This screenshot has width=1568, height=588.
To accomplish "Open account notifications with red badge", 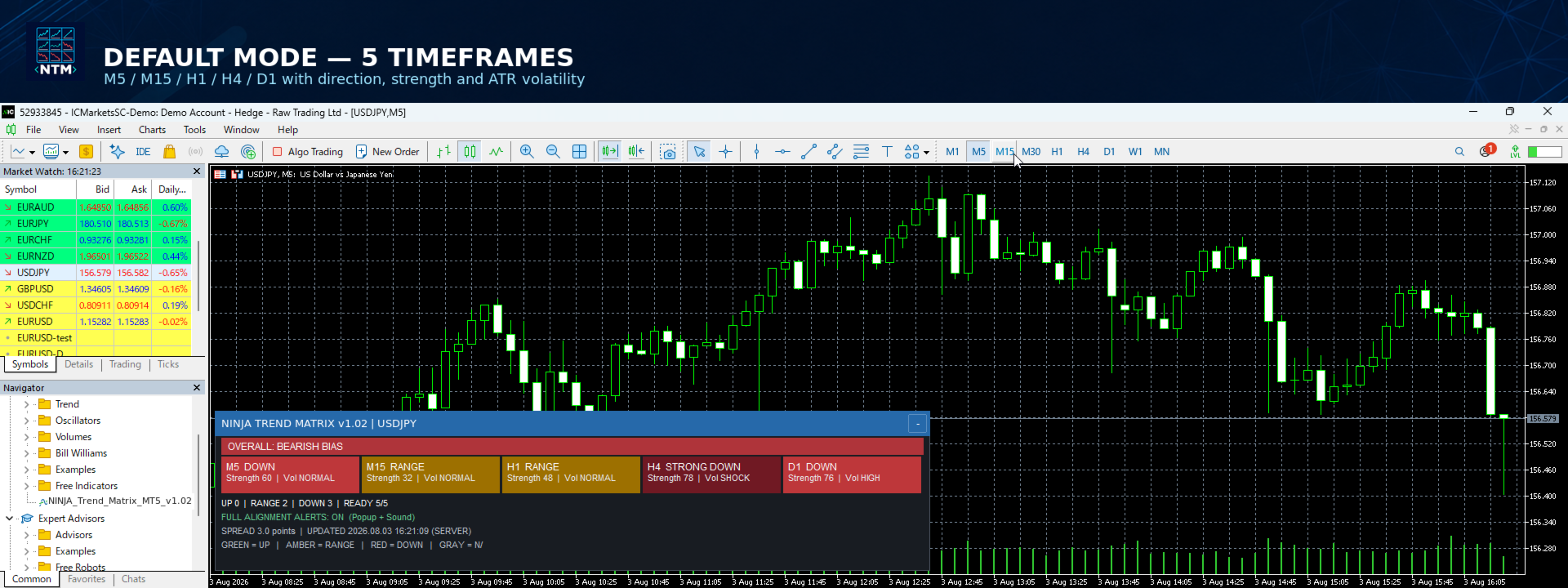I will [x=1486, y=150].
